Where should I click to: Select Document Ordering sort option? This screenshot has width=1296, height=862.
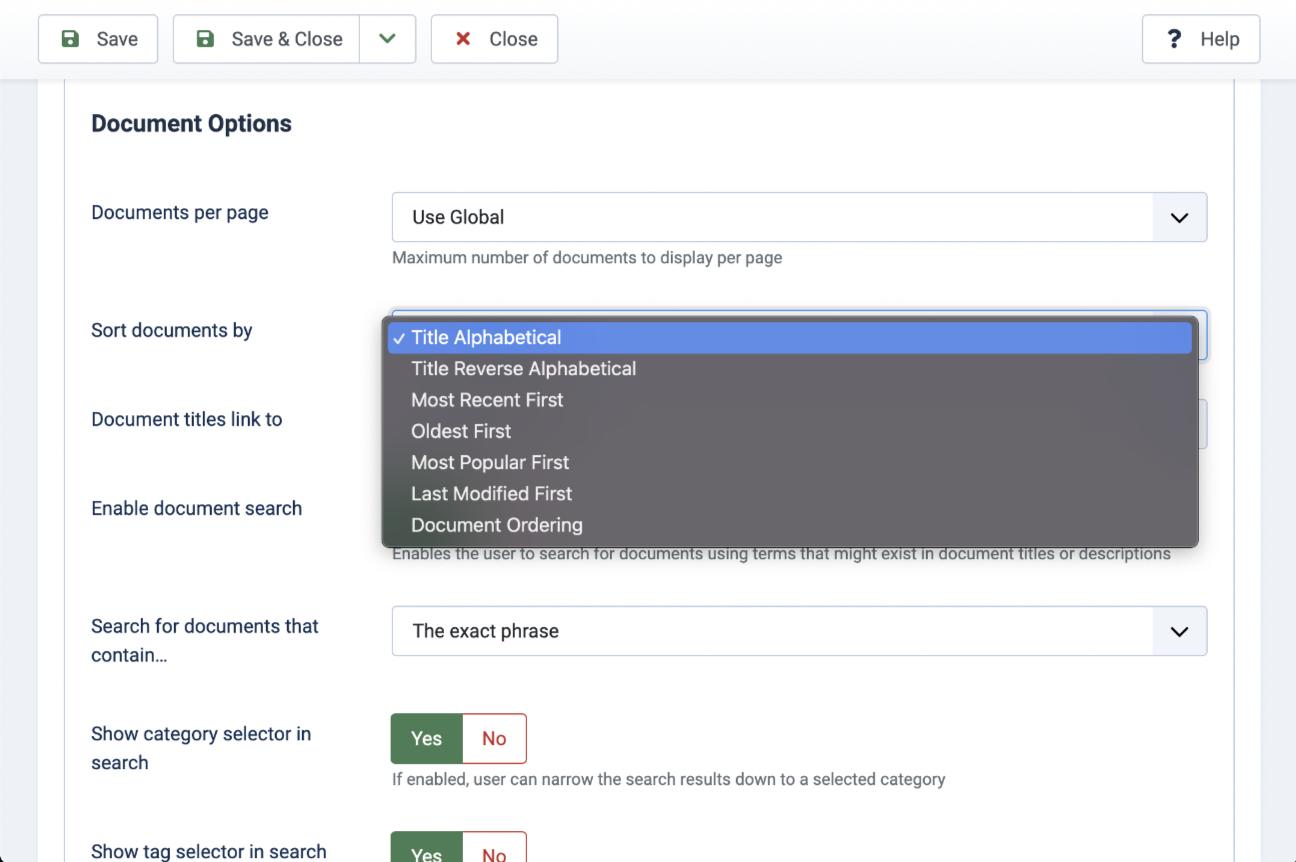pyautogui.click(x=496, y=525)
